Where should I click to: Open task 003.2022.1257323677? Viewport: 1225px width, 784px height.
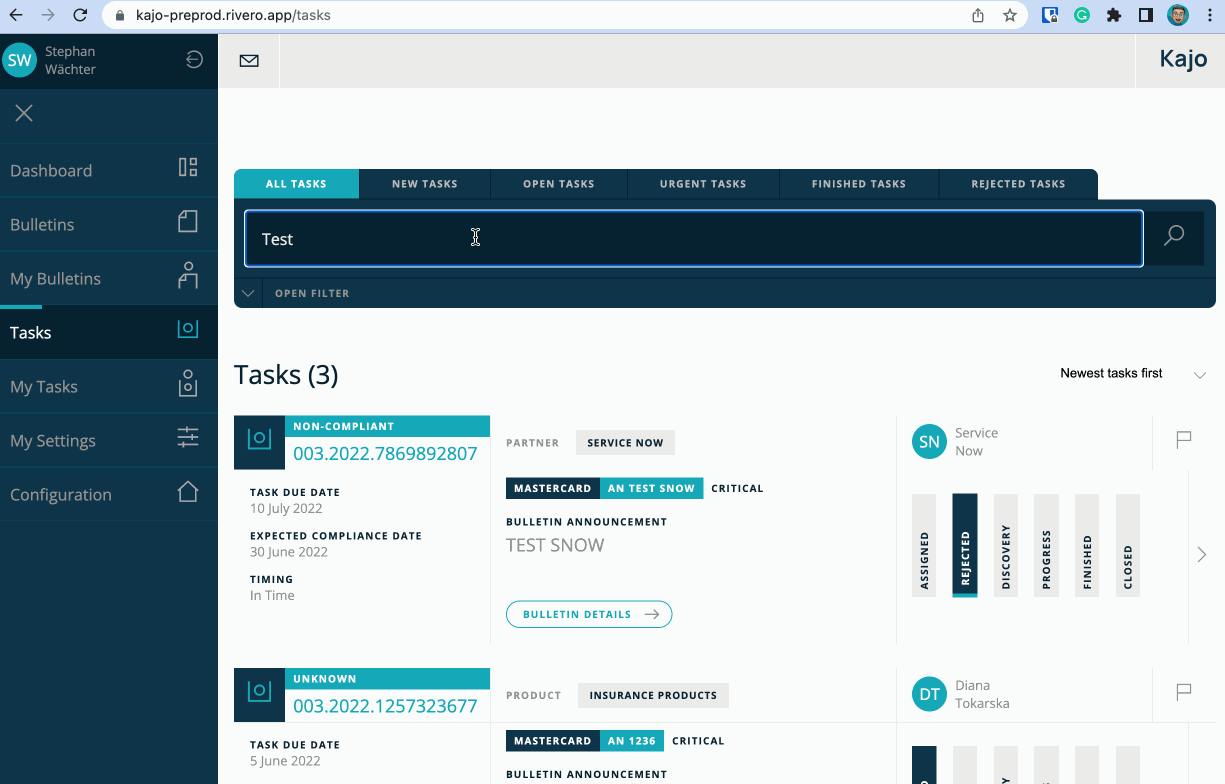(x=385, y=706)
